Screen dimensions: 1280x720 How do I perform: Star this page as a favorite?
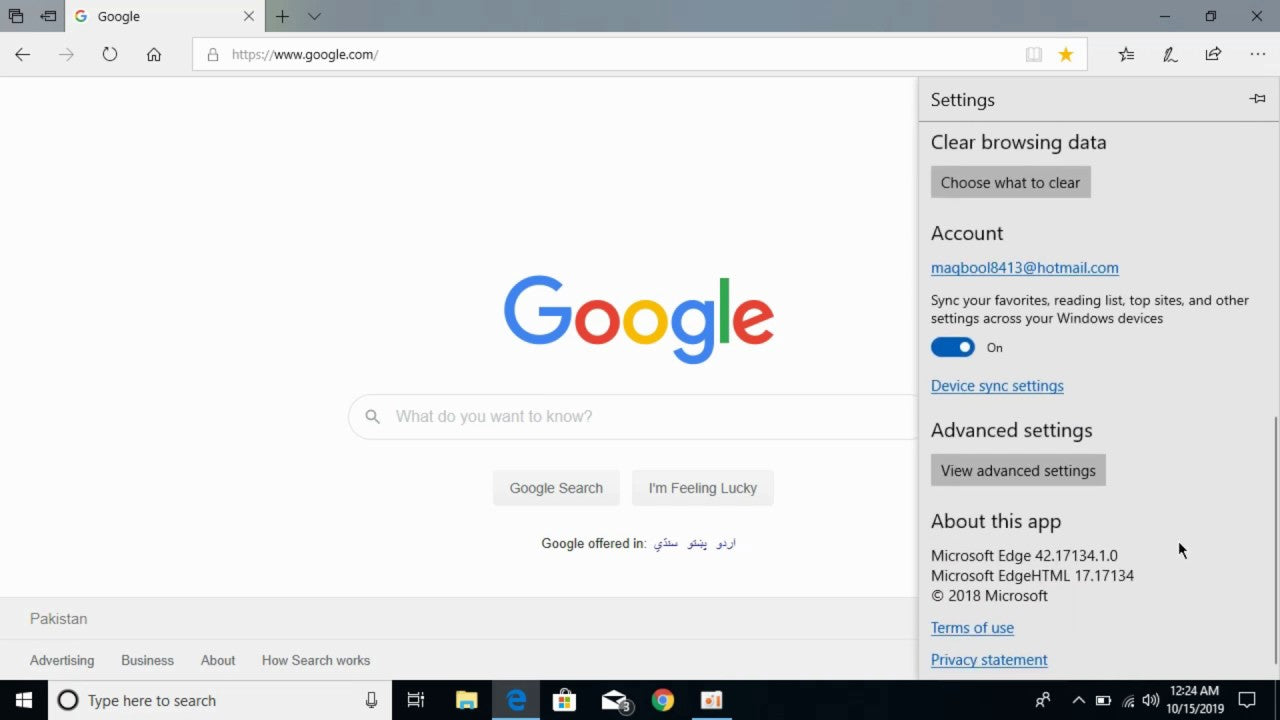pyautogui.click(x=1066, y=55)
